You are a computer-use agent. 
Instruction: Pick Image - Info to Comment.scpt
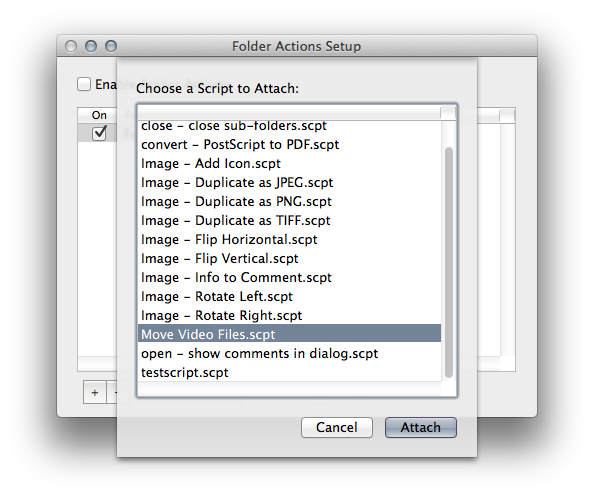(289, 277)
